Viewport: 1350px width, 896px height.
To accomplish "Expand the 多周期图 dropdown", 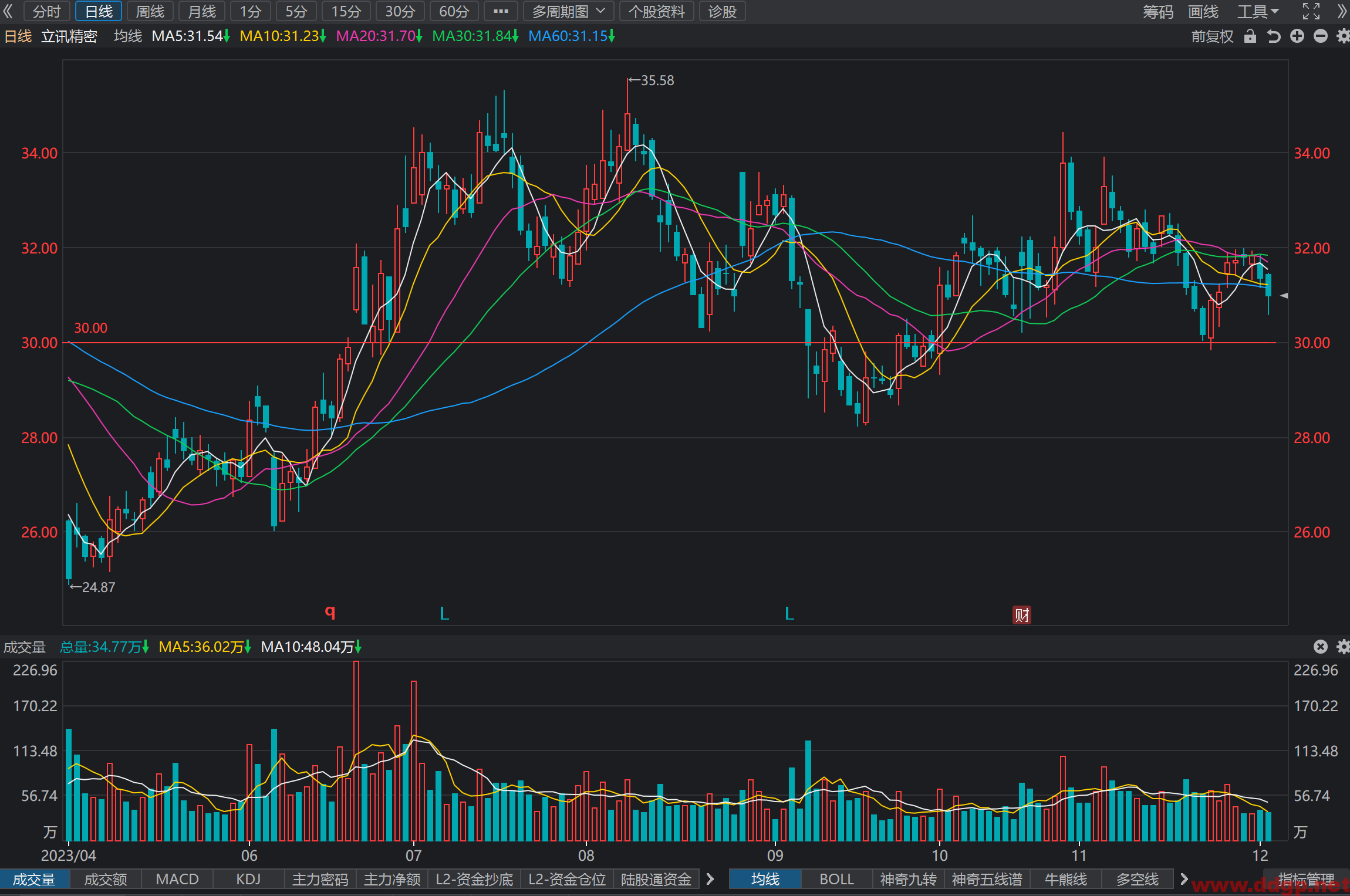I will pyautogui.click(x=569, y=11).
